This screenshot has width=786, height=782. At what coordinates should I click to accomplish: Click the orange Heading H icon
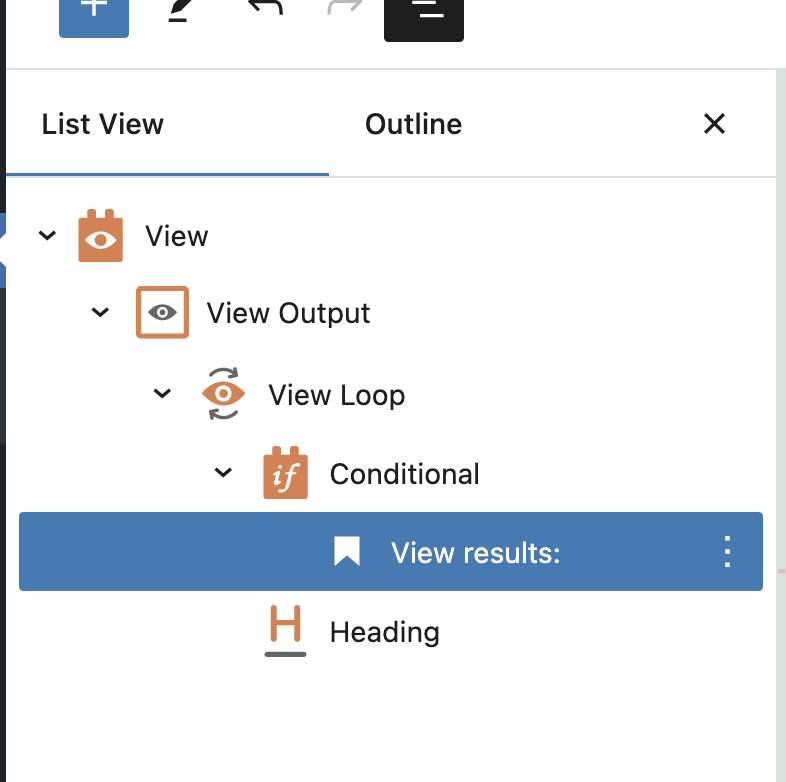[x=285, y=630]
